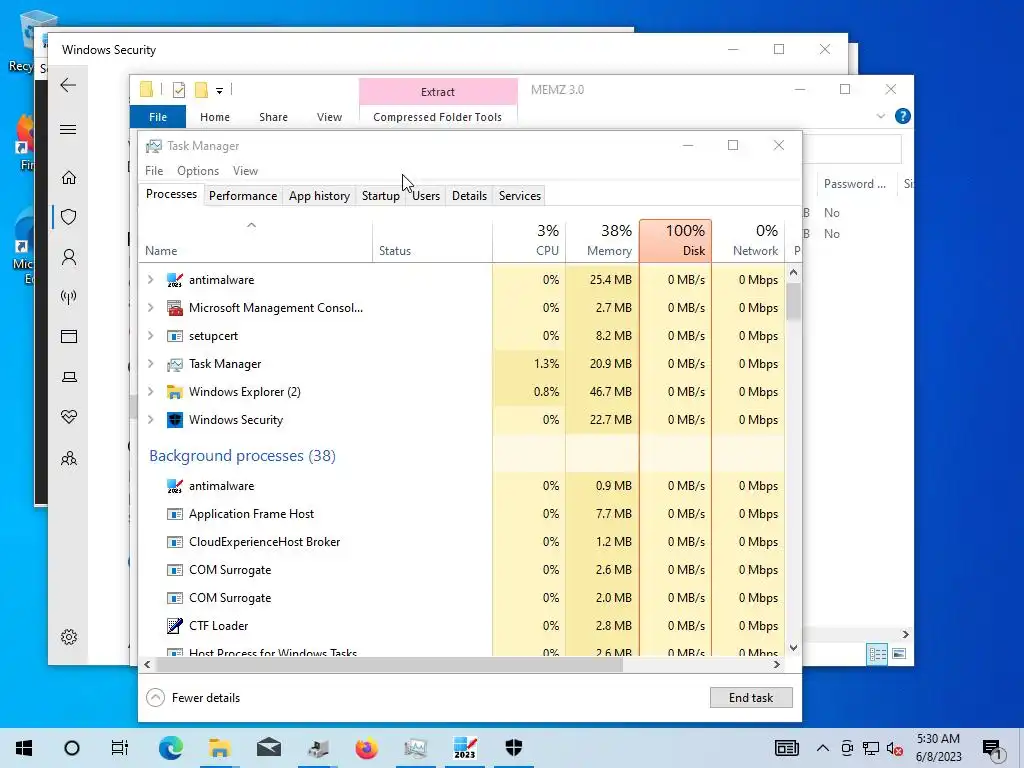Open Device security laptop icon in sidebar
This screenshot has width=1024, height=768.
(69, 377)
